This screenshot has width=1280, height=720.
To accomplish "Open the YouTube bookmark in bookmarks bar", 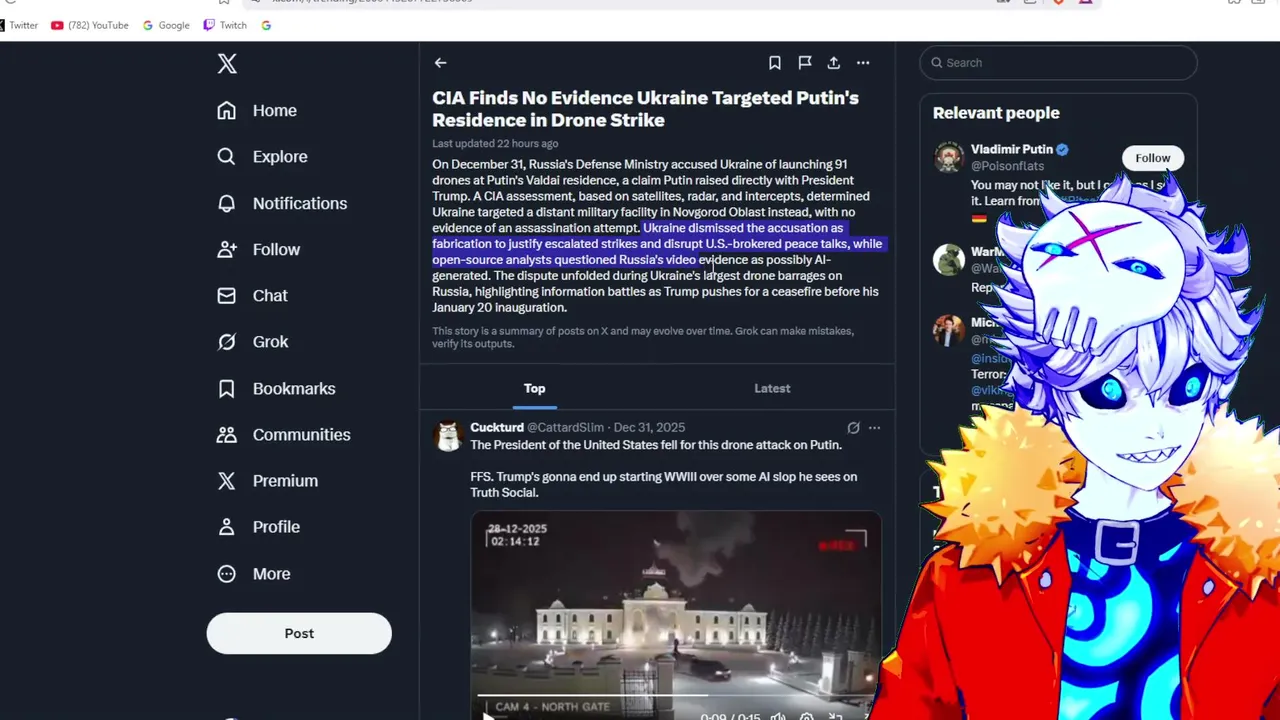I will [90, 25].
